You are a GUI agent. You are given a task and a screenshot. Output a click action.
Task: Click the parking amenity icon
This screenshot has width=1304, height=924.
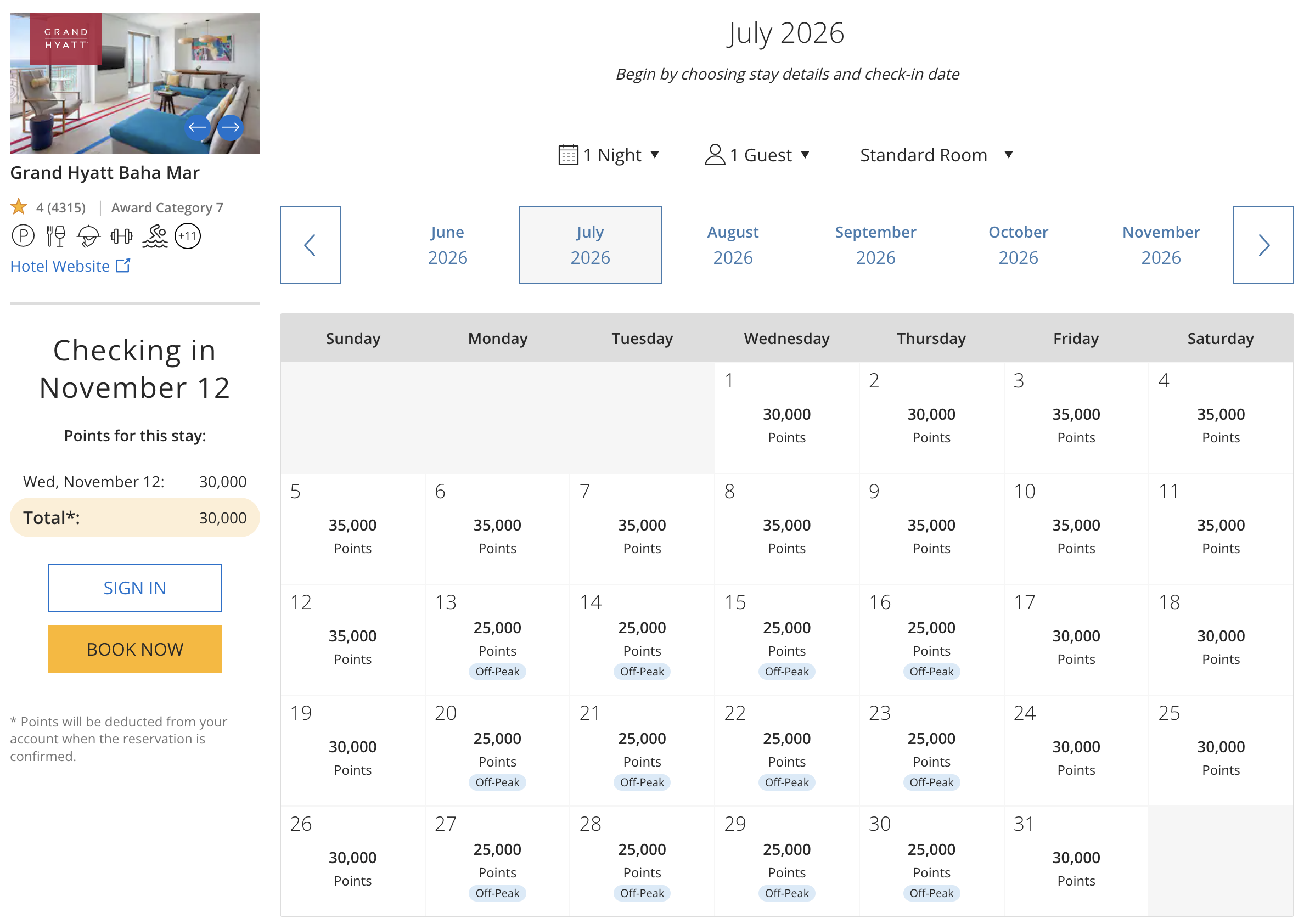coord(23,235)
